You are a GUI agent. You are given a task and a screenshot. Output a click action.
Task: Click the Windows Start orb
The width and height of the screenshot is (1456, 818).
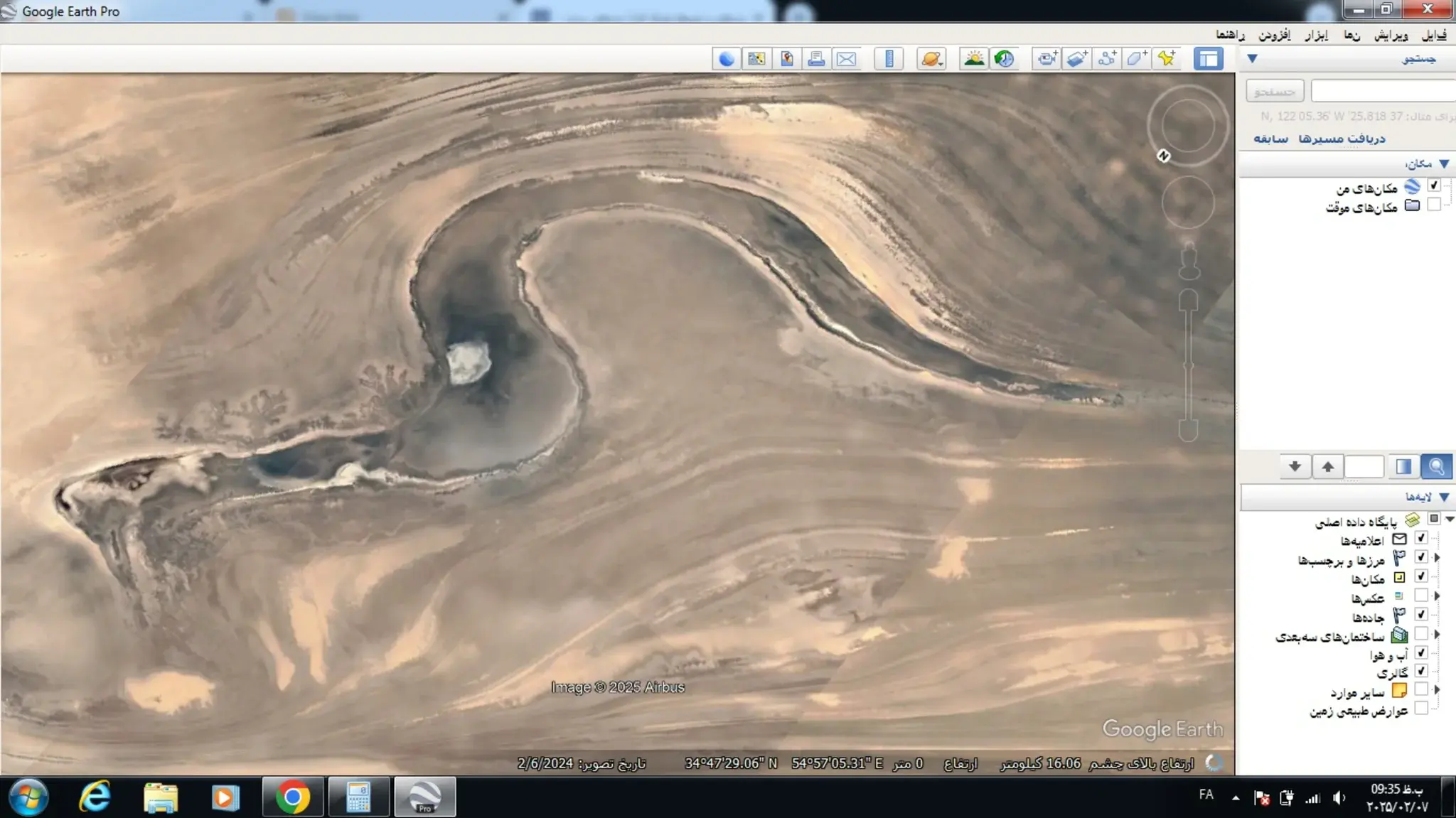pos(28,797)
